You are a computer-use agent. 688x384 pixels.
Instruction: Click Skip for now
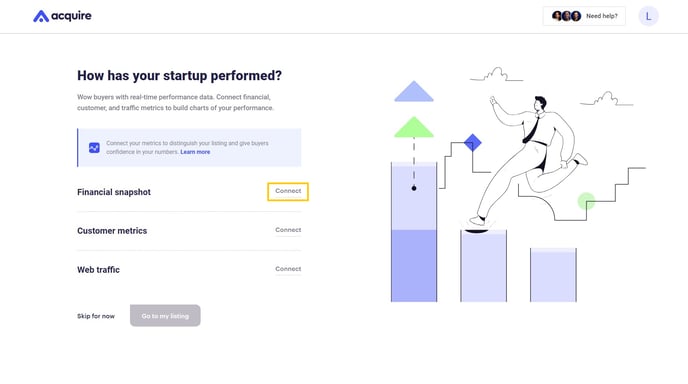[96, 316]
